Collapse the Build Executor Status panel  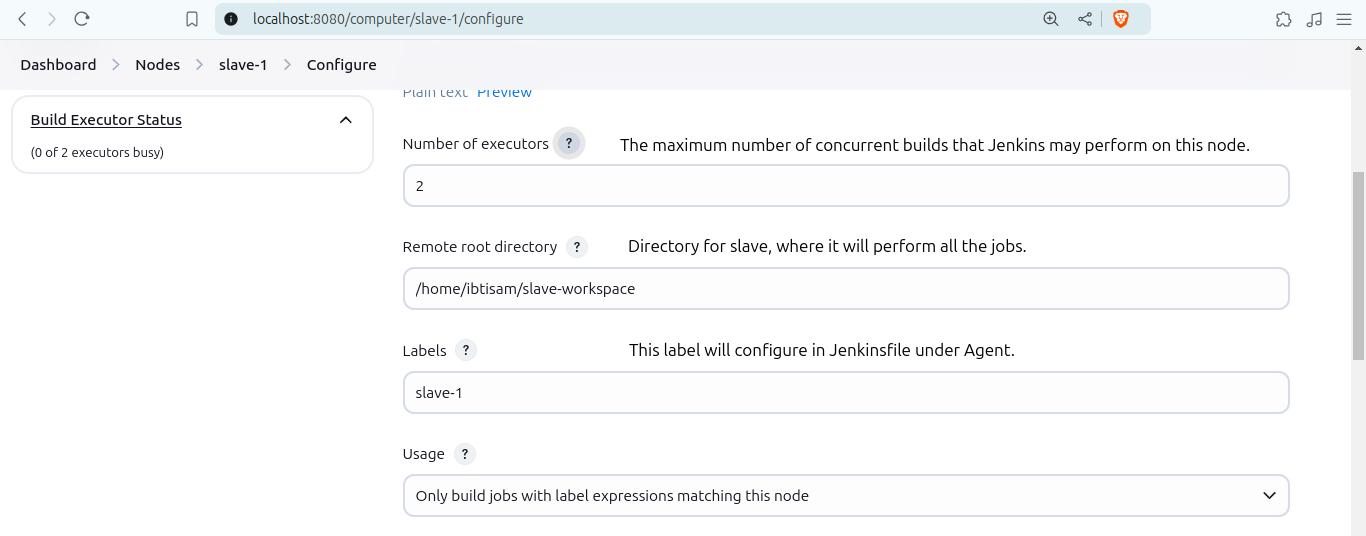pyautogui.click(x=345, y=120)
